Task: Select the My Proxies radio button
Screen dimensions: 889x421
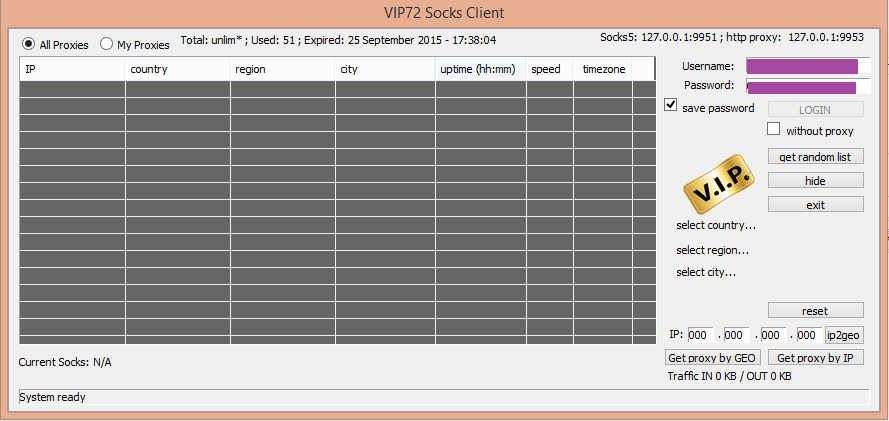Action: (106, 45)
